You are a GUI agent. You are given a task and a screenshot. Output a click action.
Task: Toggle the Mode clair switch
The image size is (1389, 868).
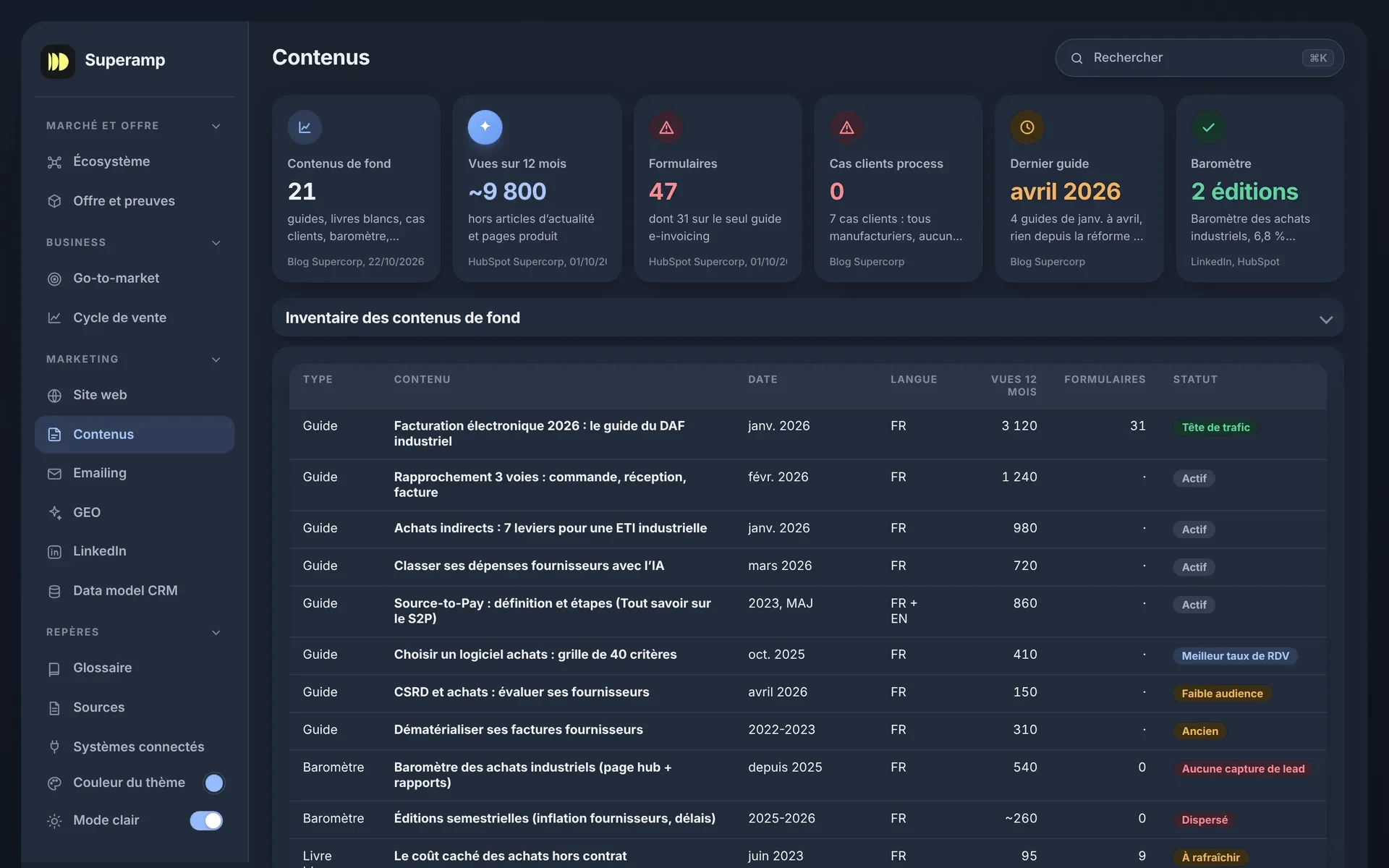point(206,820)
